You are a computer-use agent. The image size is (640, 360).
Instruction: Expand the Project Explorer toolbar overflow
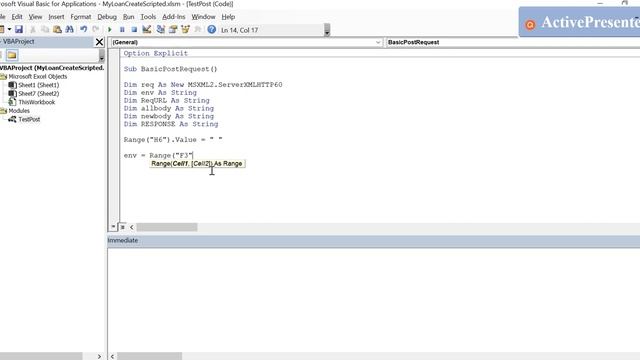point(102,56)
